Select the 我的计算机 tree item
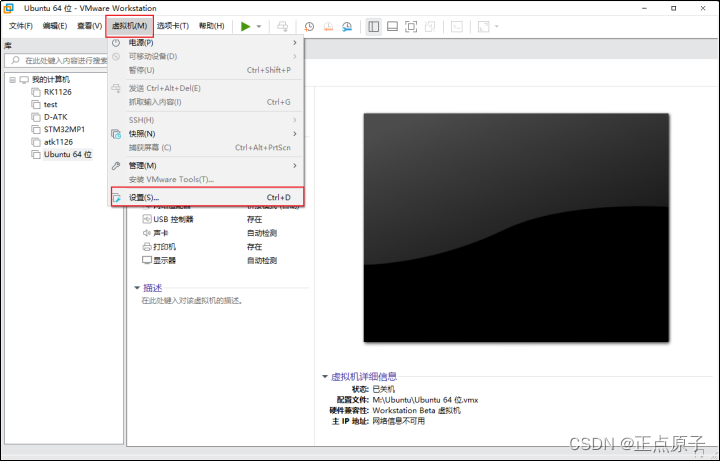The height and width of the screenshot is (462, 721). coord(51,80)
